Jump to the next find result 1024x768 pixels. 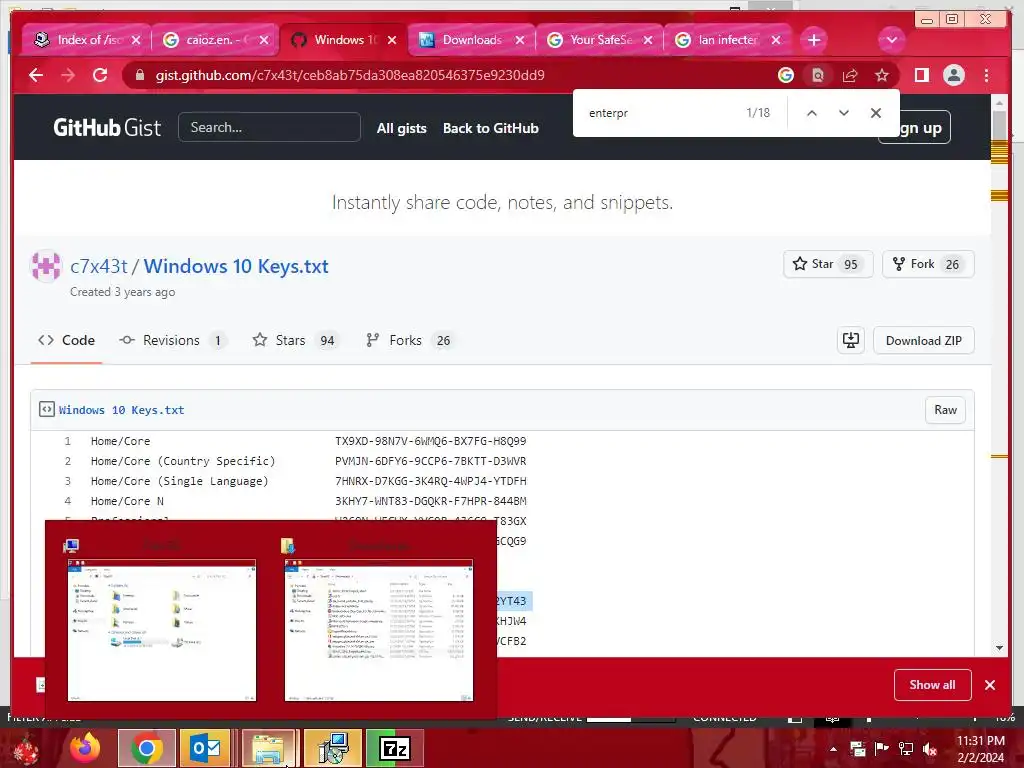844,113
